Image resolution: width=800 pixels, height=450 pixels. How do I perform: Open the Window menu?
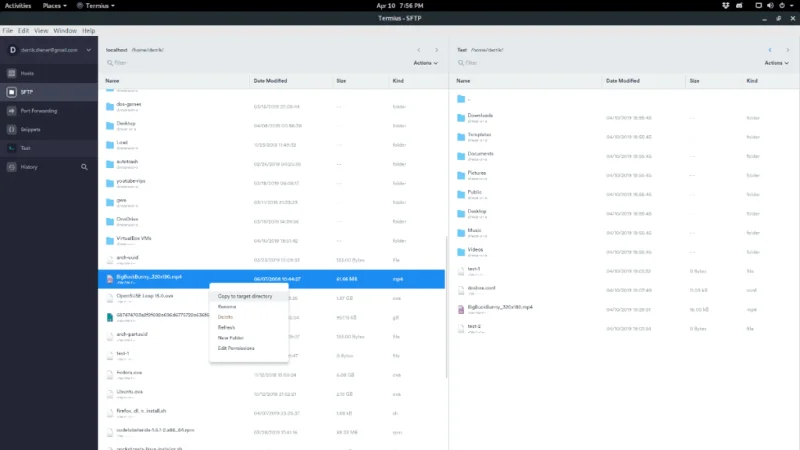coord(65,31)
